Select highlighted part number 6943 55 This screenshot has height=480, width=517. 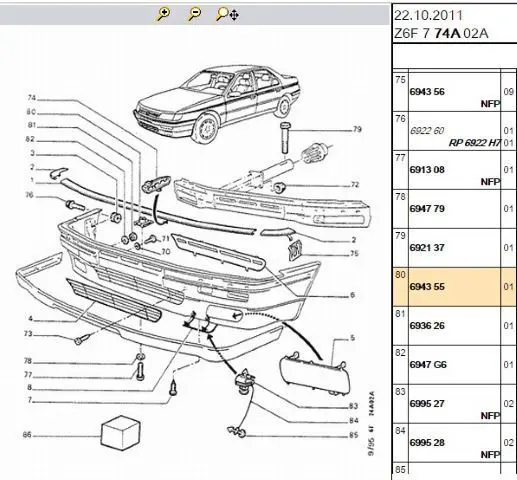[427, 287]
